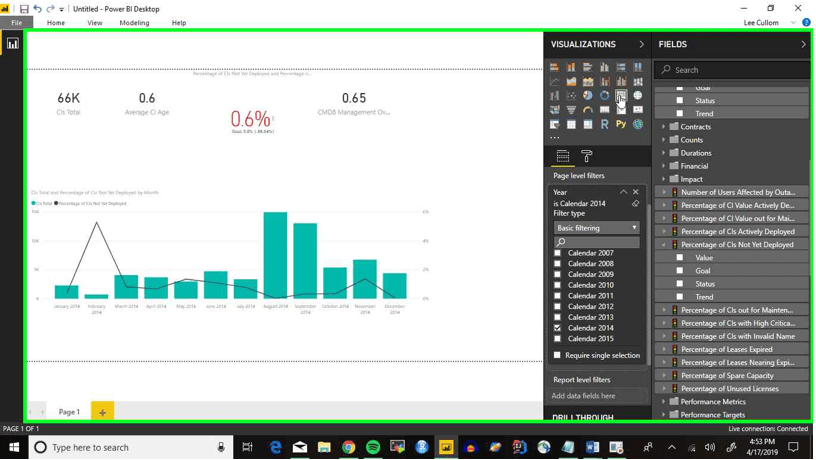The image size is (816, 460).
Task: Enable Require single selection
Action: [557, 355]
